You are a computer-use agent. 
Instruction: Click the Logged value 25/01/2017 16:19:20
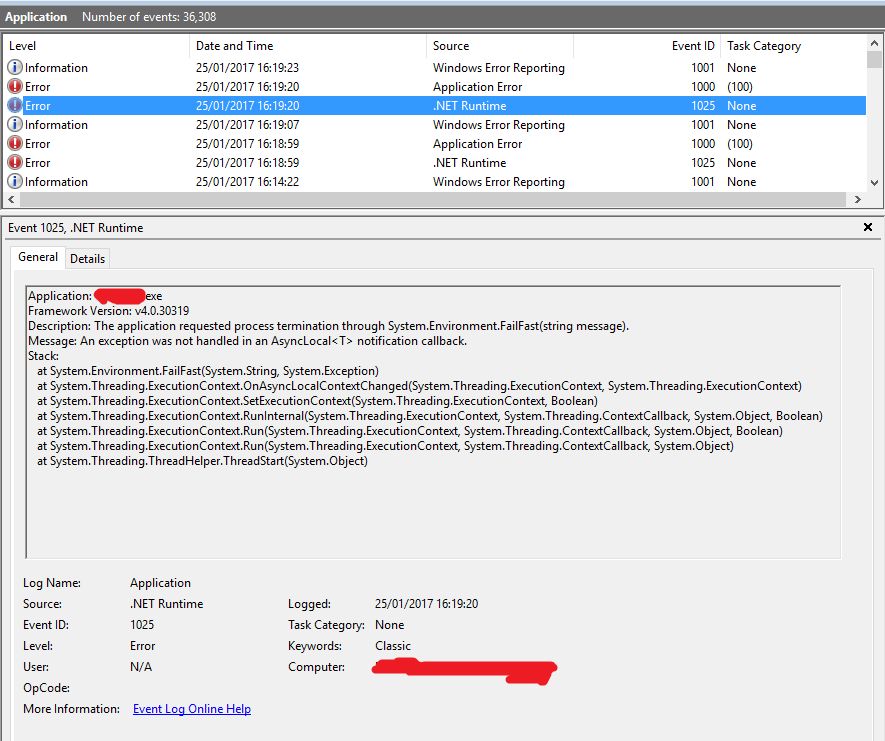[x=426, y=604]
